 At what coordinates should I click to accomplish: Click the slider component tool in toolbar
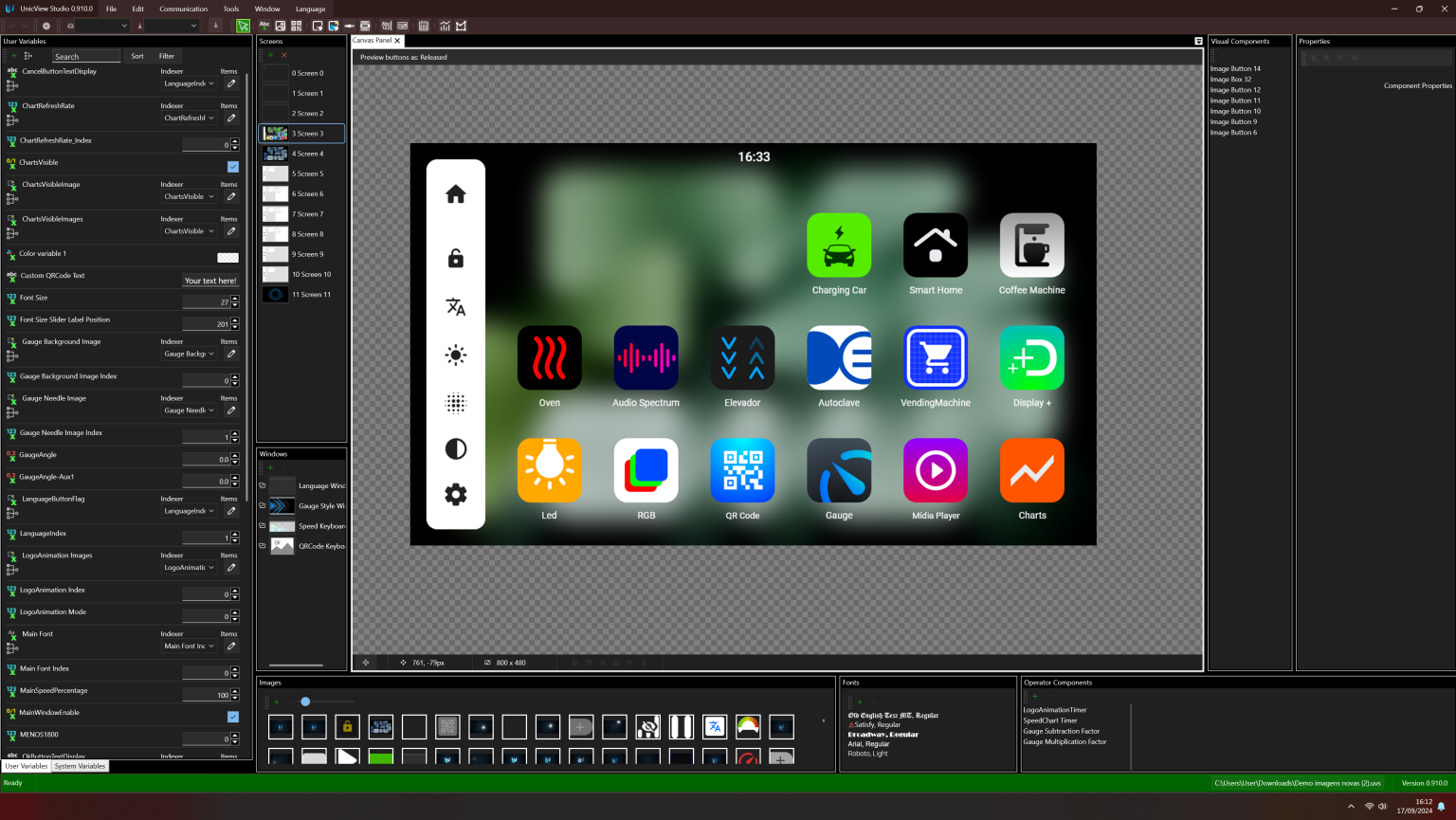(350, 26)
